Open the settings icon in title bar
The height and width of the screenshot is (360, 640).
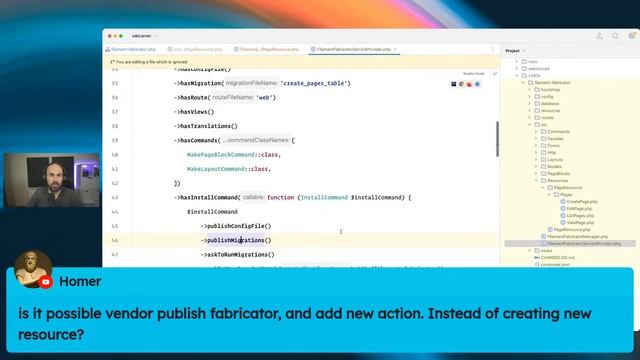coord(632,36)
